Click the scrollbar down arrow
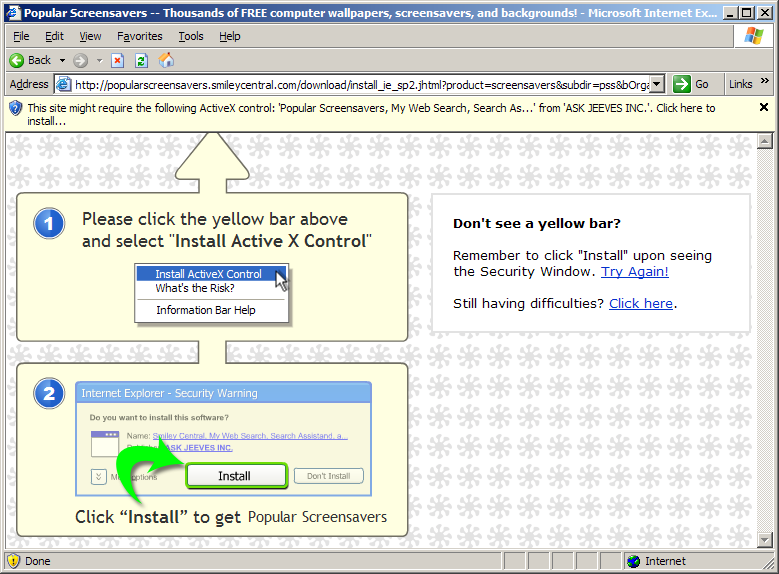 click(764, 540)
